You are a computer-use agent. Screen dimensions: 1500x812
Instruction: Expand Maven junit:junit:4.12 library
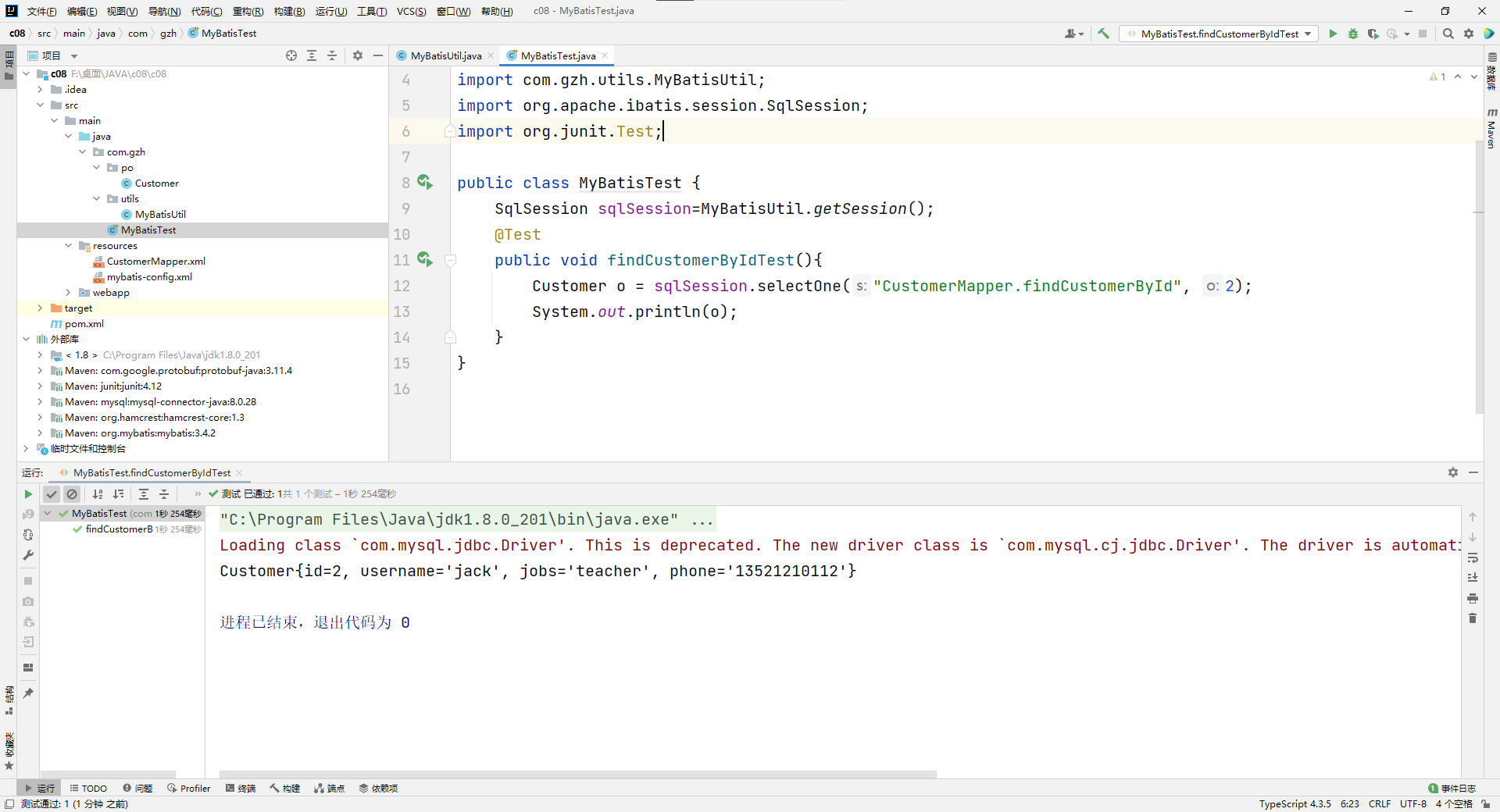point(40,386)
